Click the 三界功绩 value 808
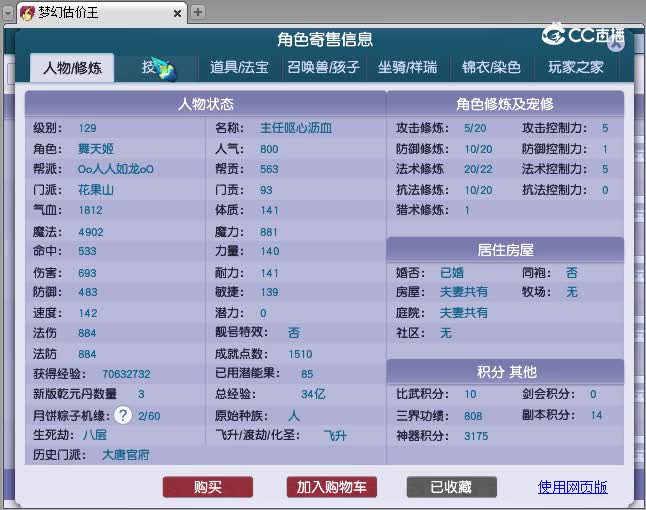646x510 pixels. (x=473, y=416)
